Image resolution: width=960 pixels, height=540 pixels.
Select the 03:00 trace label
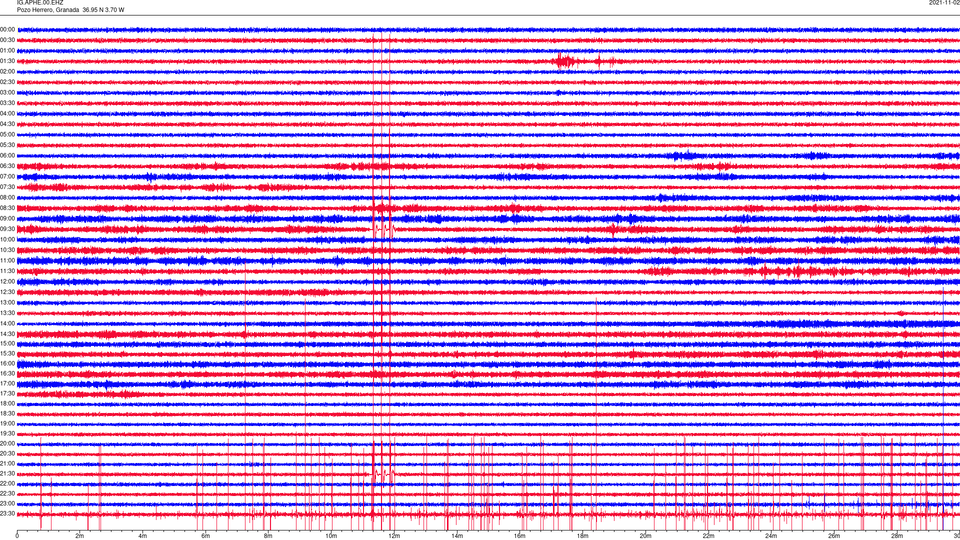pyautogui.click(x=8, y=92)
